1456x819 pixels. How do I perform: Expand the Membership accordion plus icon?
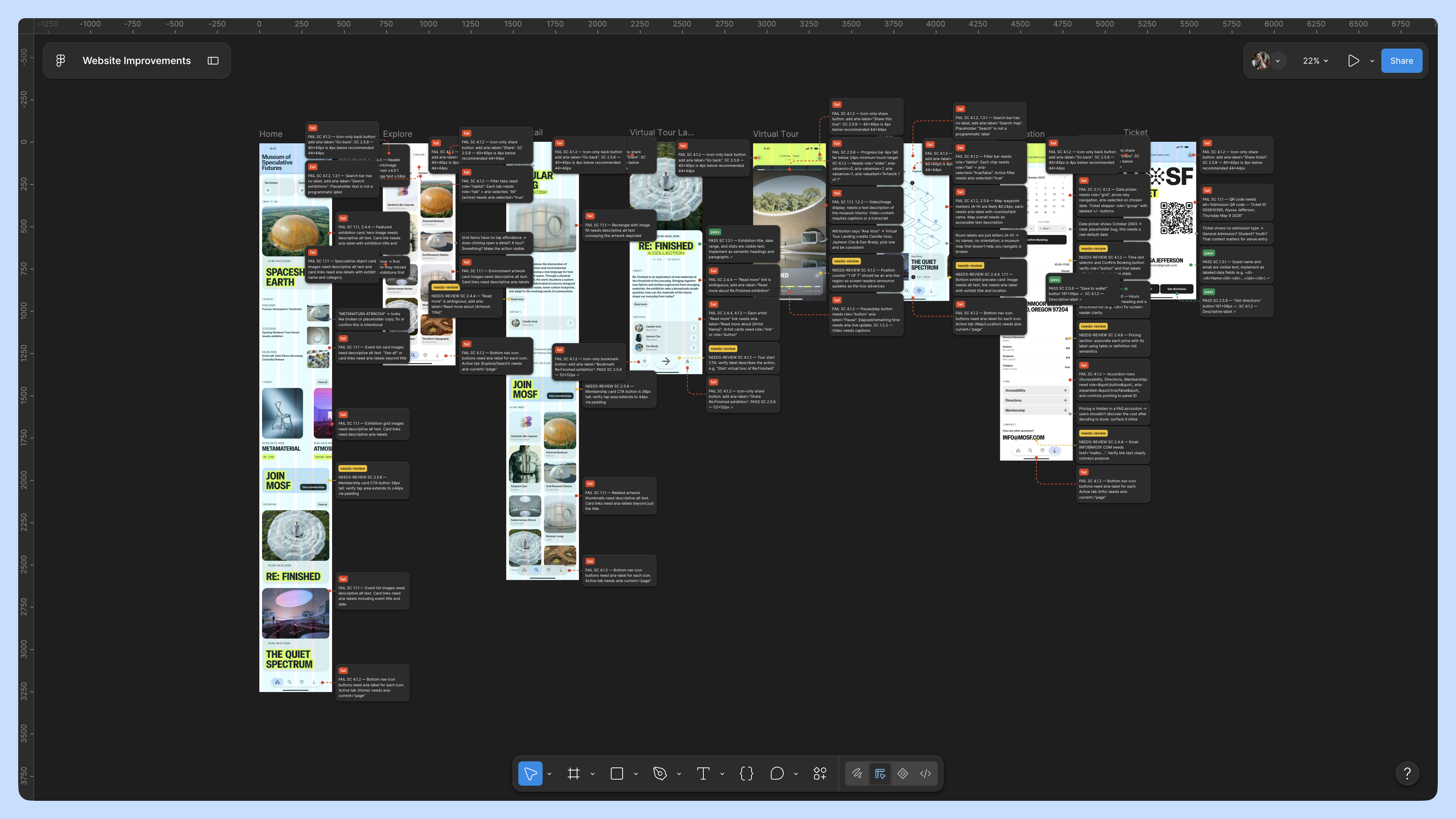(x=1065, y=410)
